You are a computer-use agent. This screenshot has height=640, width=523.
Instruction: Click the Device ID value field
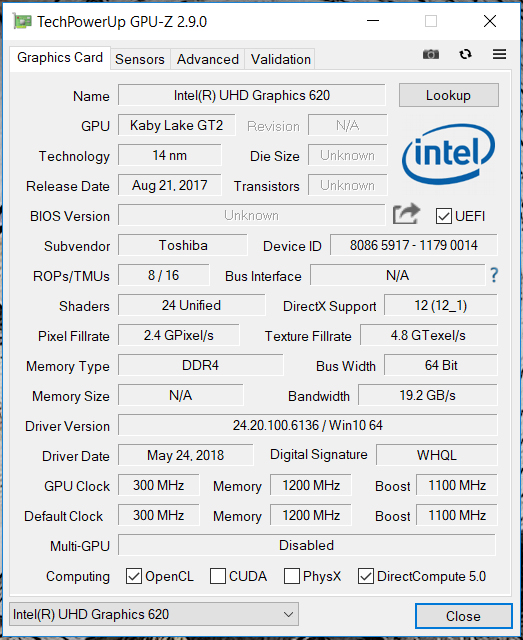point(414,245)
